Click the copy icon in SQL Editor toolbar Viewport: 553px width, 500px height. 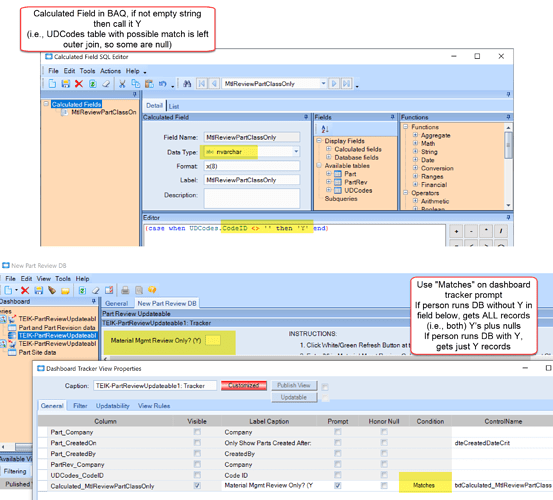tap(135, 84)
